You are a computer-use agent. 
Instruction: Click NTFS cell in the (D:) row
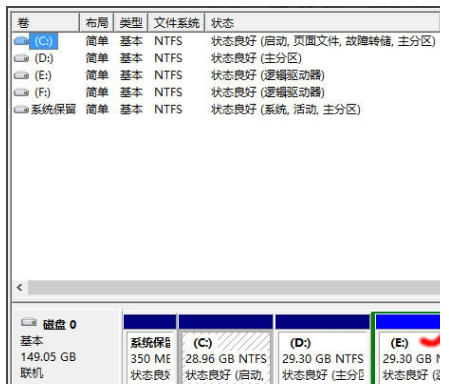[168, 58]
